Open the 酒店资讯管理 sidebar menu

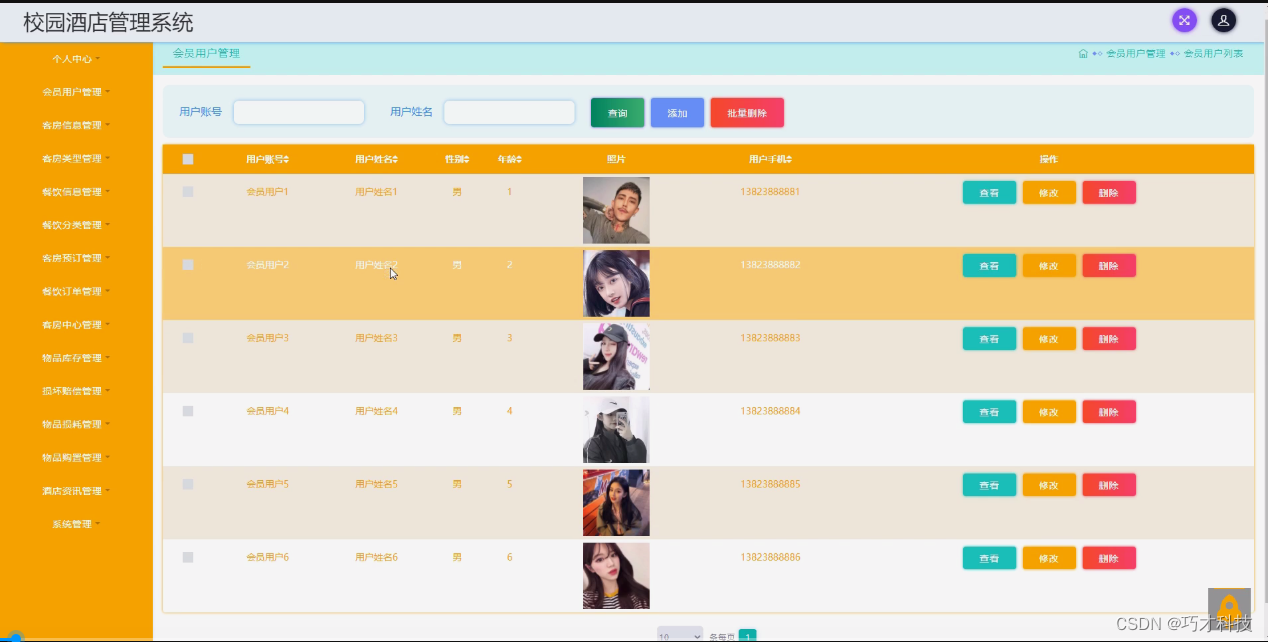76,491
